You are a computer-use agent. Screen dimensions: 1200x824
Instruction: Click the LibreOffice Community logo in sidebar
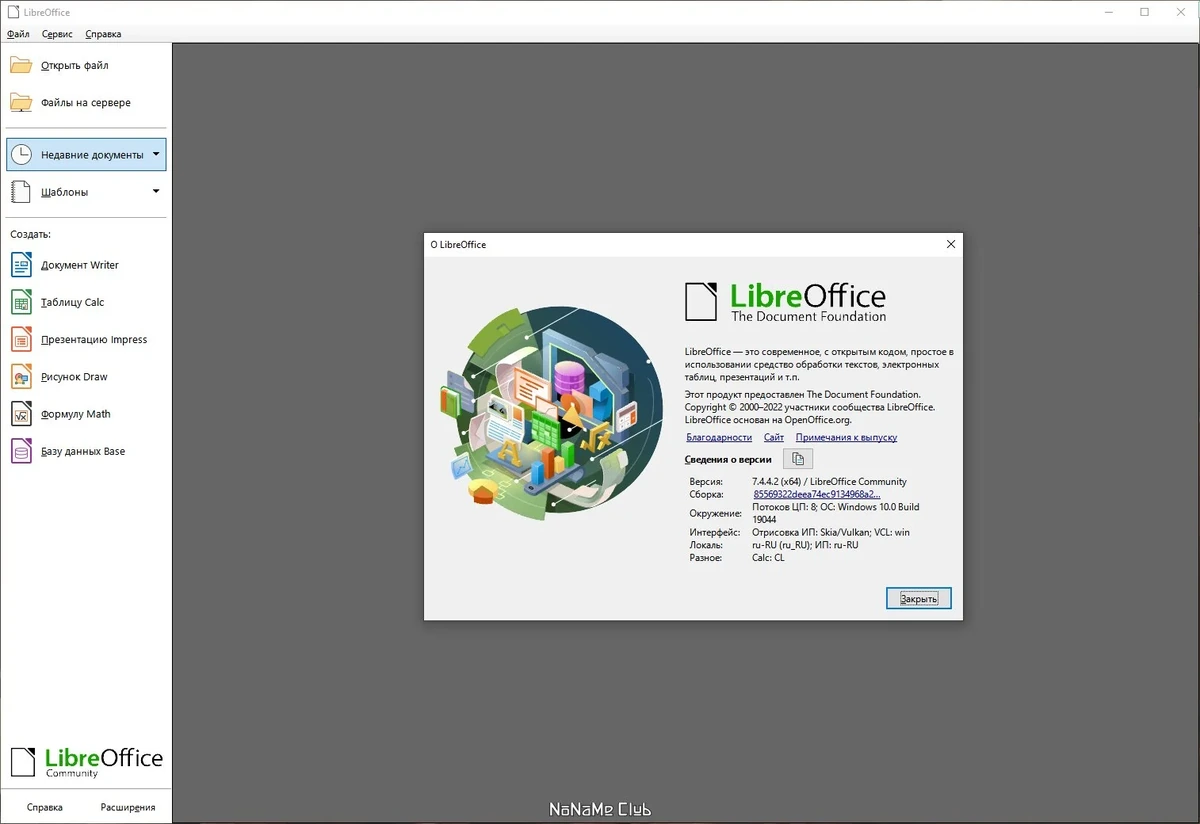[x=86, y=762]
